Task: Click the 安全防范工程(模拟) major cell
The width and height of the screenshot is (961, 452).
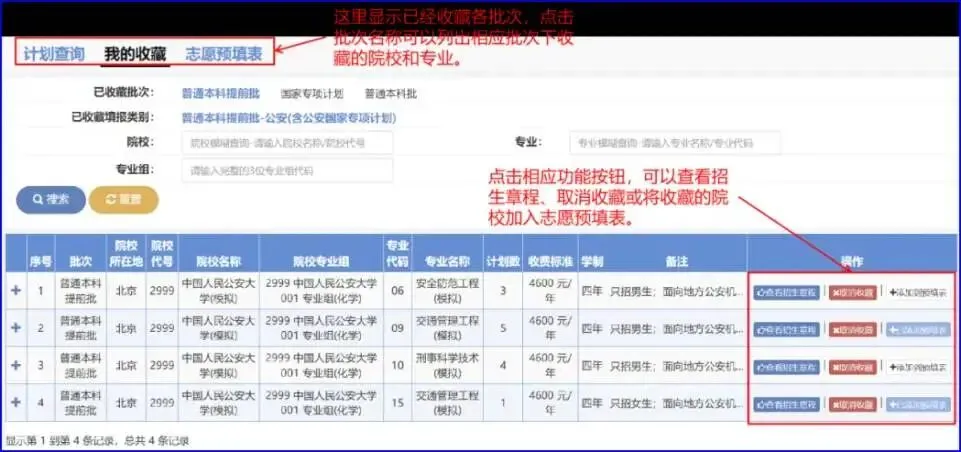Action: coord(447,290)
